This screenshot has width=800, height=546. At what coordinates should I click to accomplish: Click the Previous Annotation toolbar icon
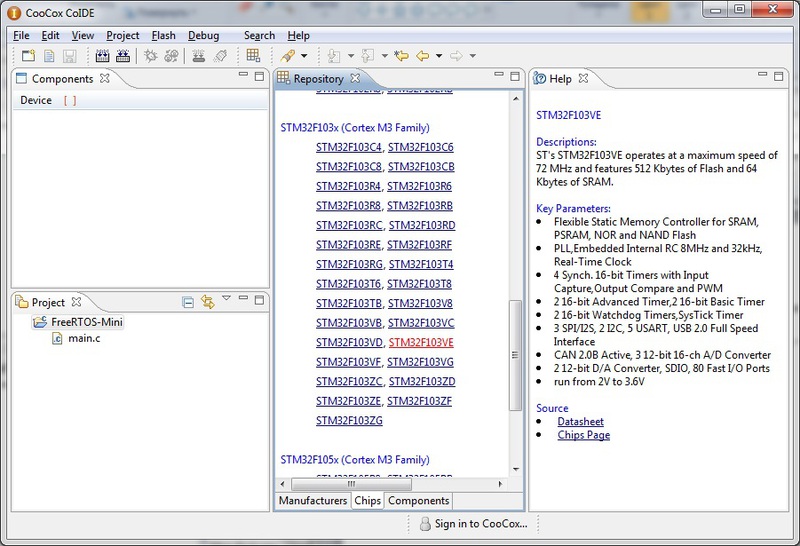pyautogui.click(x=368, y=56)
